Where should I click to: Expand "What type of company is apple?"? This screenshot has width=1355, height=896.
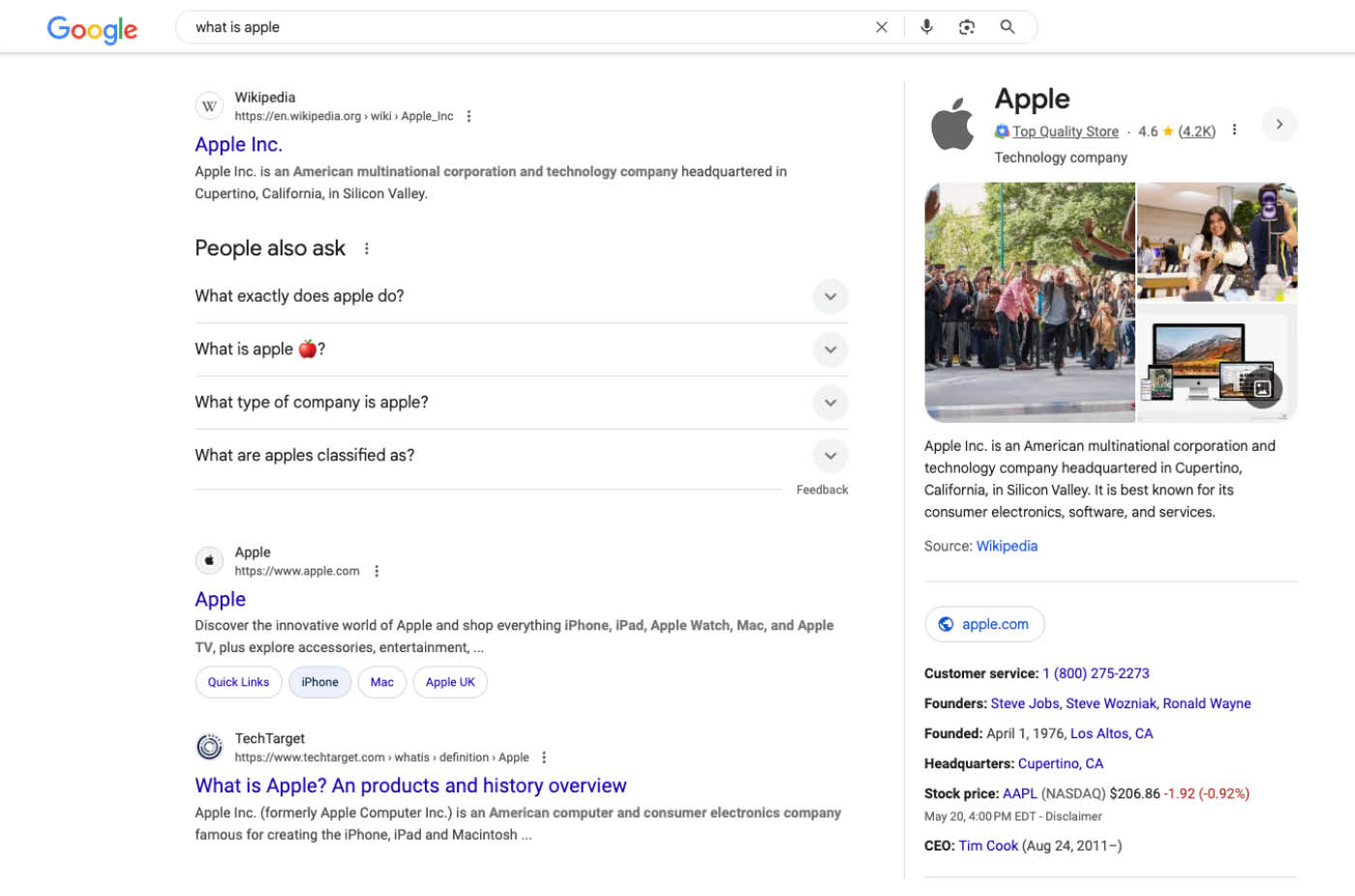tap(830, 403)
